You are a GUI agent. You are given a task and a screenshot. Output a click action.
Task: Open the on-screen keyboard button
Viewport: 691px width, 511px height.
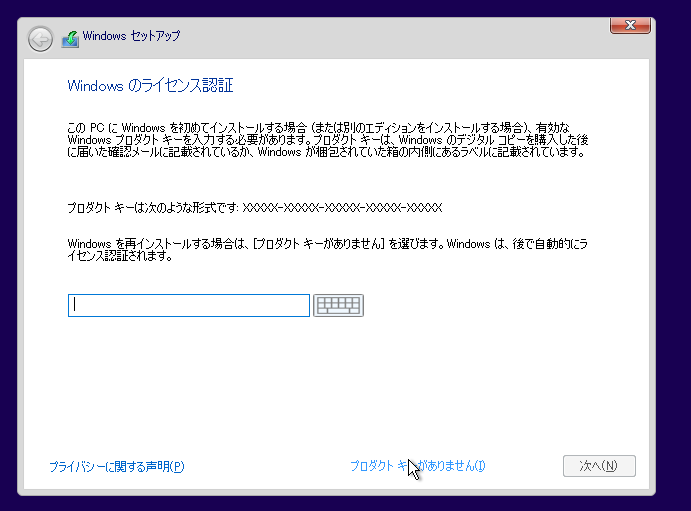[338, 305]
